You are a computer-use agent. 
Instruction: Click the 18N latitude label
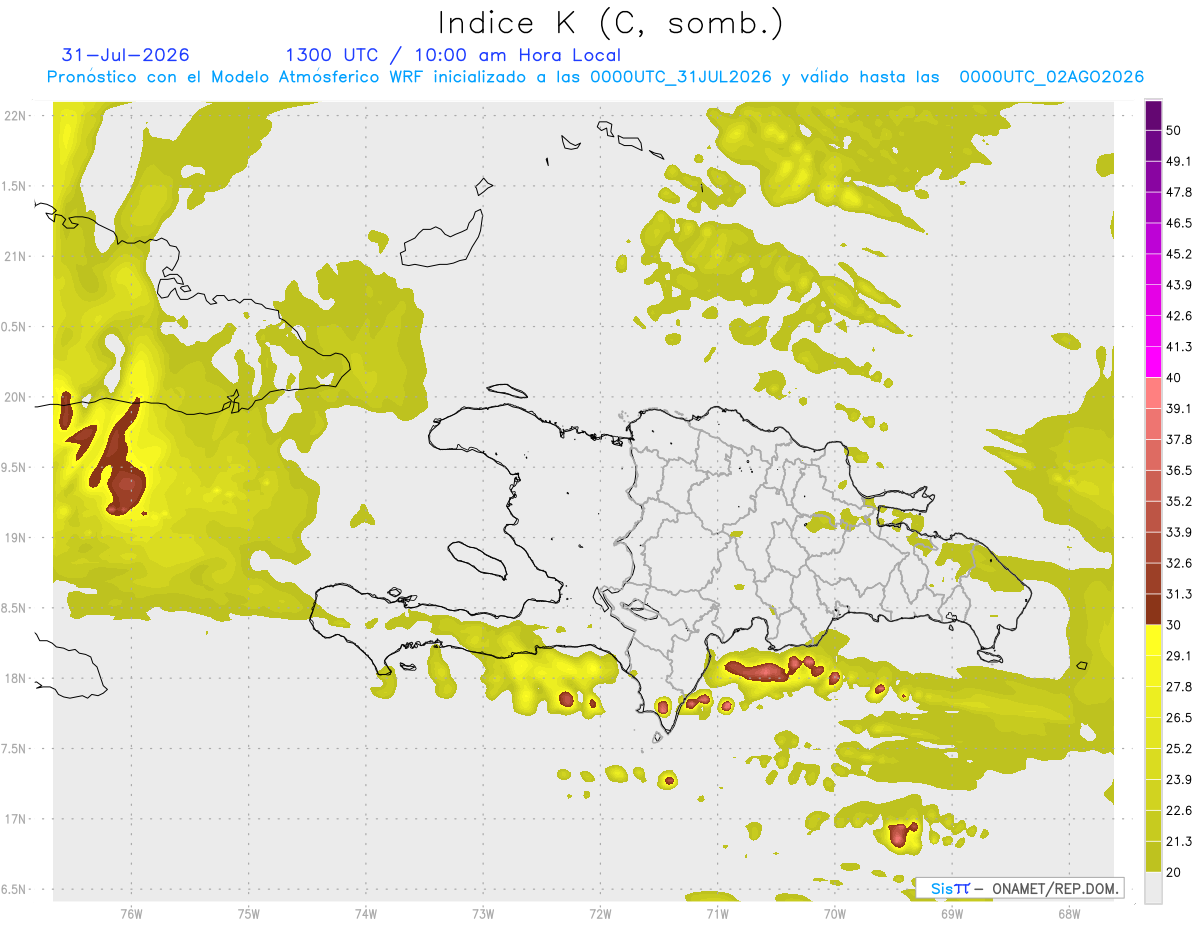tap(16, 678)
